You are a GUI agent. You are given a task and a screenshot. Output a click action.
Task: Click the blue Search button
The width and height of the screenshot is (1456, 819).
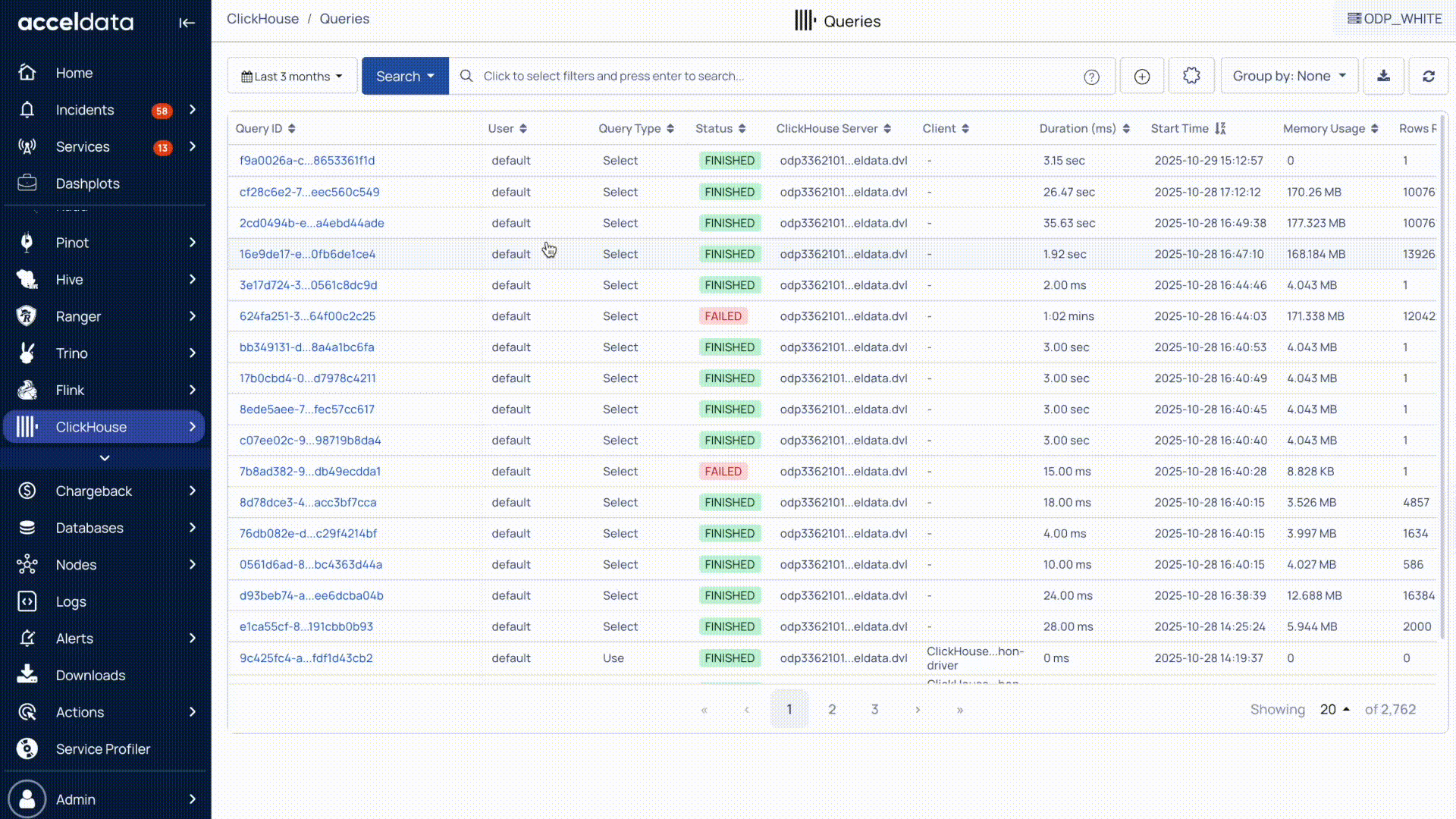tap(405, 76)
